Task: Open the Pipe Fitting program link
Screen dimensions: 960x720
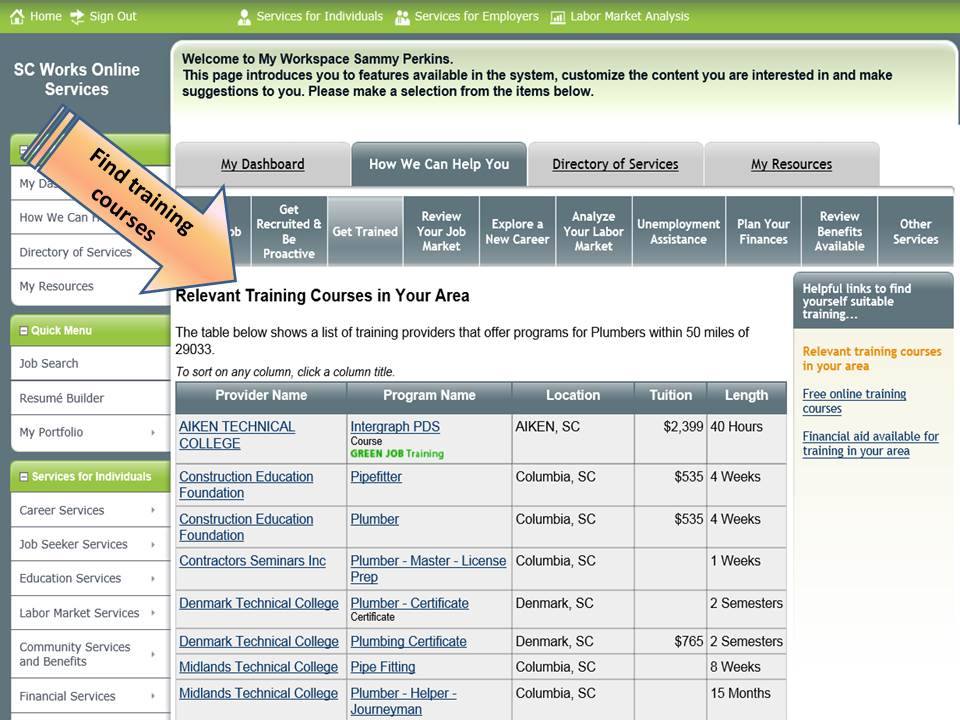Action: 383,667
